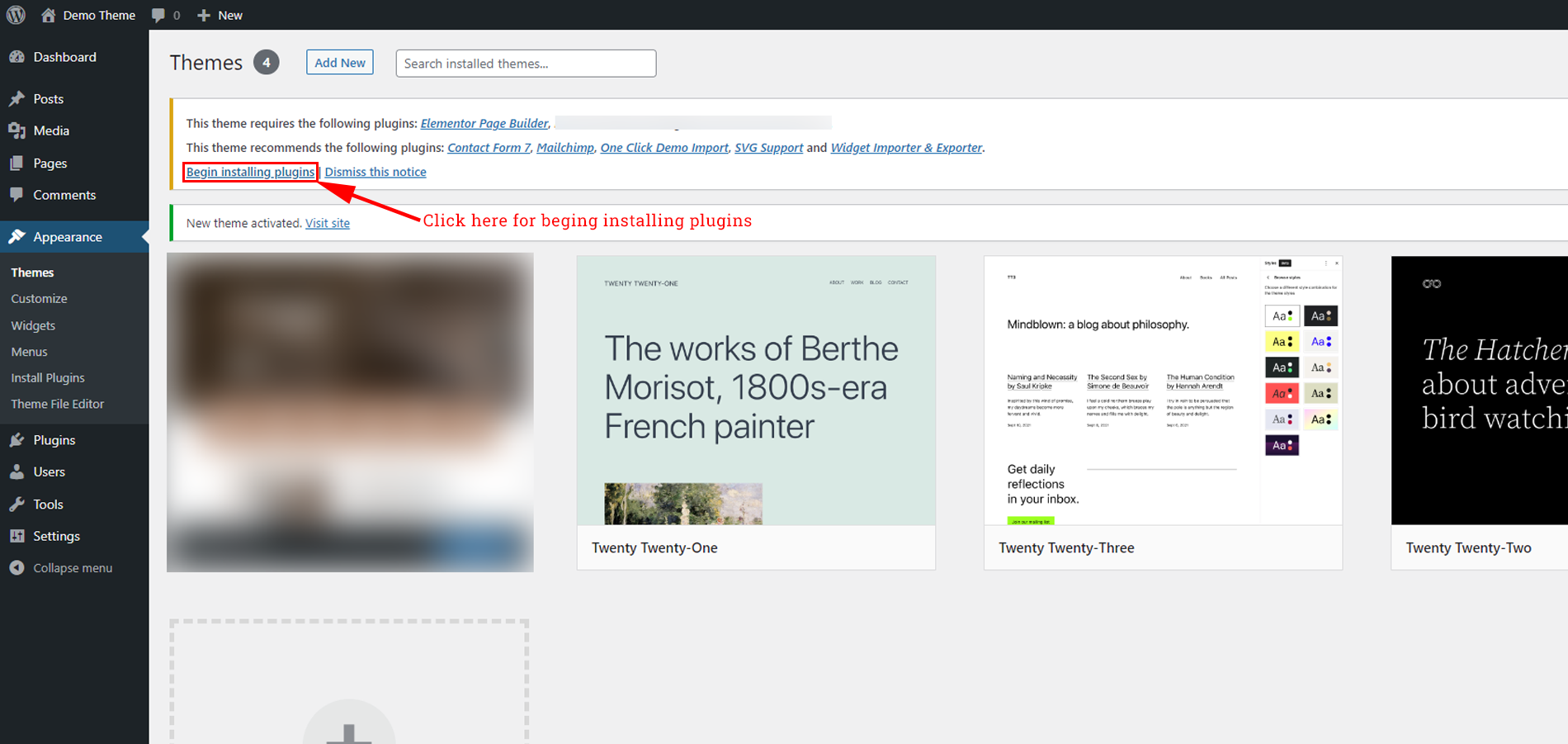
Task: Click Begin installing plugins
Action: pos(249,172)
